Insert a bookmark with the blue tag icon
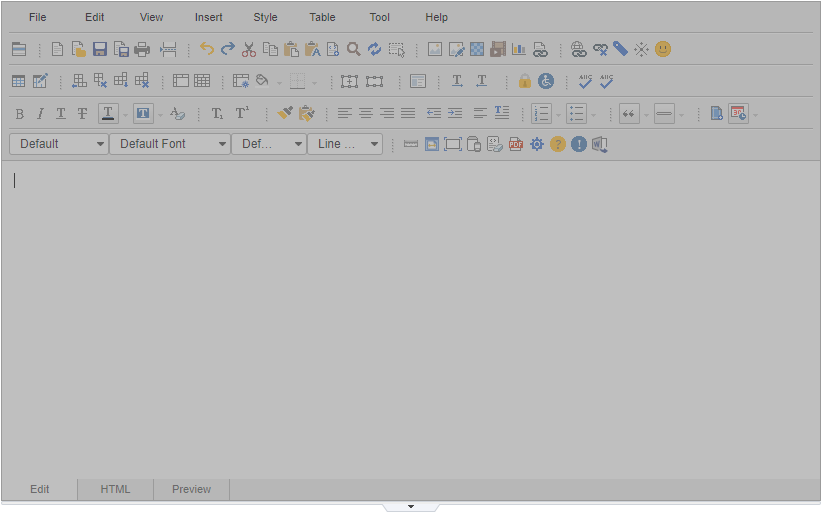 [x=620, y=49]
